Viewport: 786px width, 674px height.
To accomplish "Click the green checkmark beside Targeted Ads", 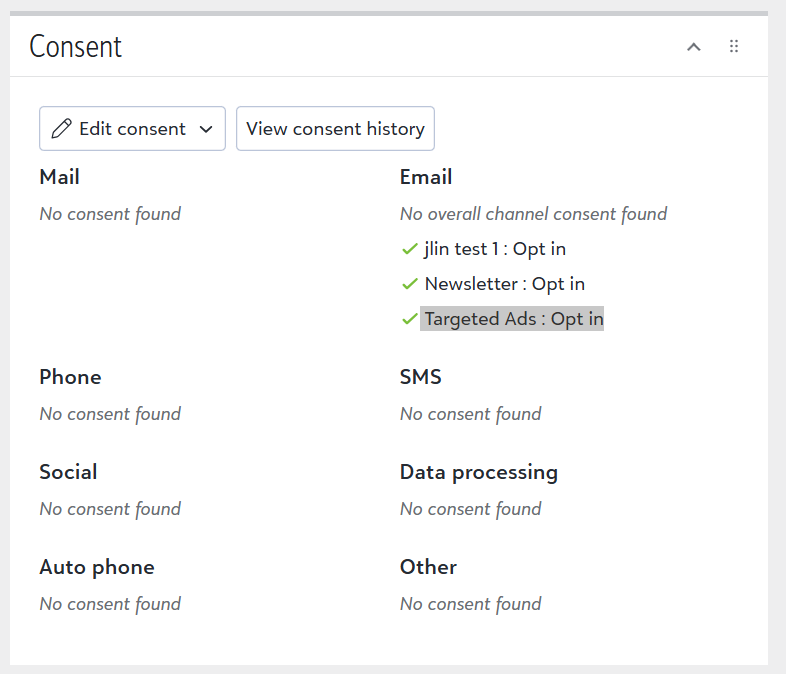I will 409,319.
